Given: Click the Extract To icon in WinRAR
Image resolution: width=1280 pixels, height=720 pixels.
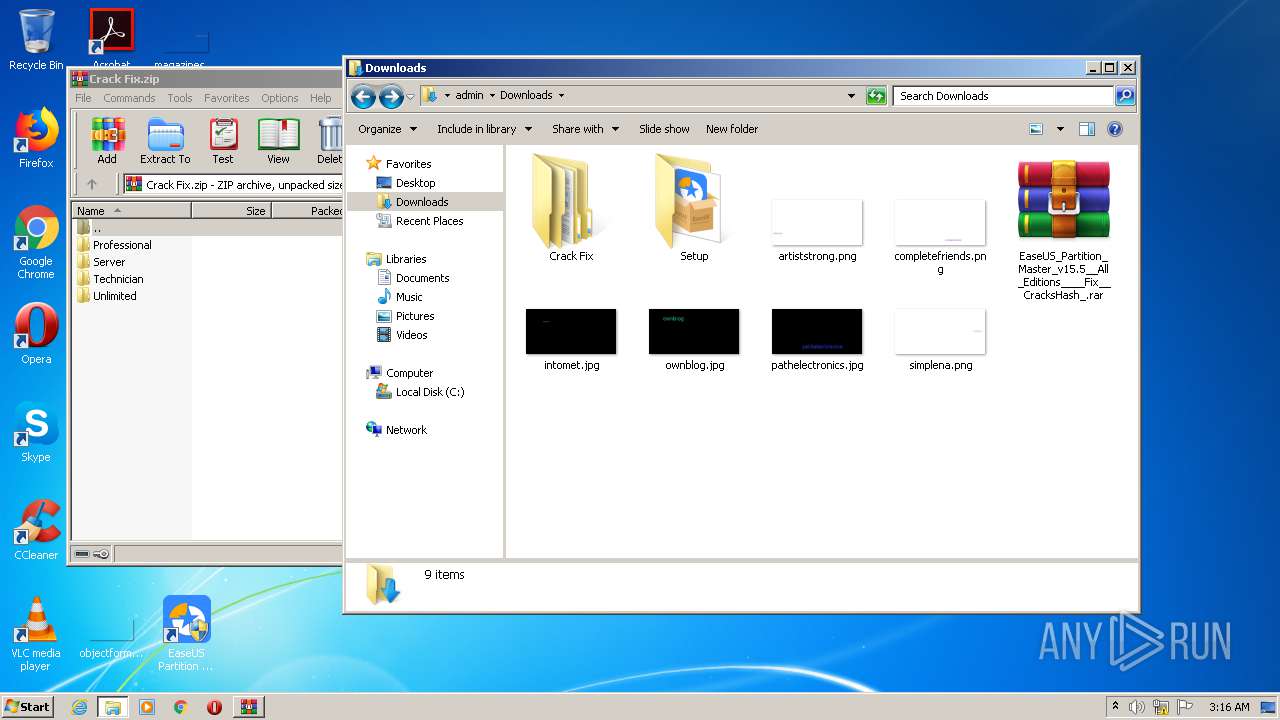Looking at the screenshot, I should coord(165,141).
